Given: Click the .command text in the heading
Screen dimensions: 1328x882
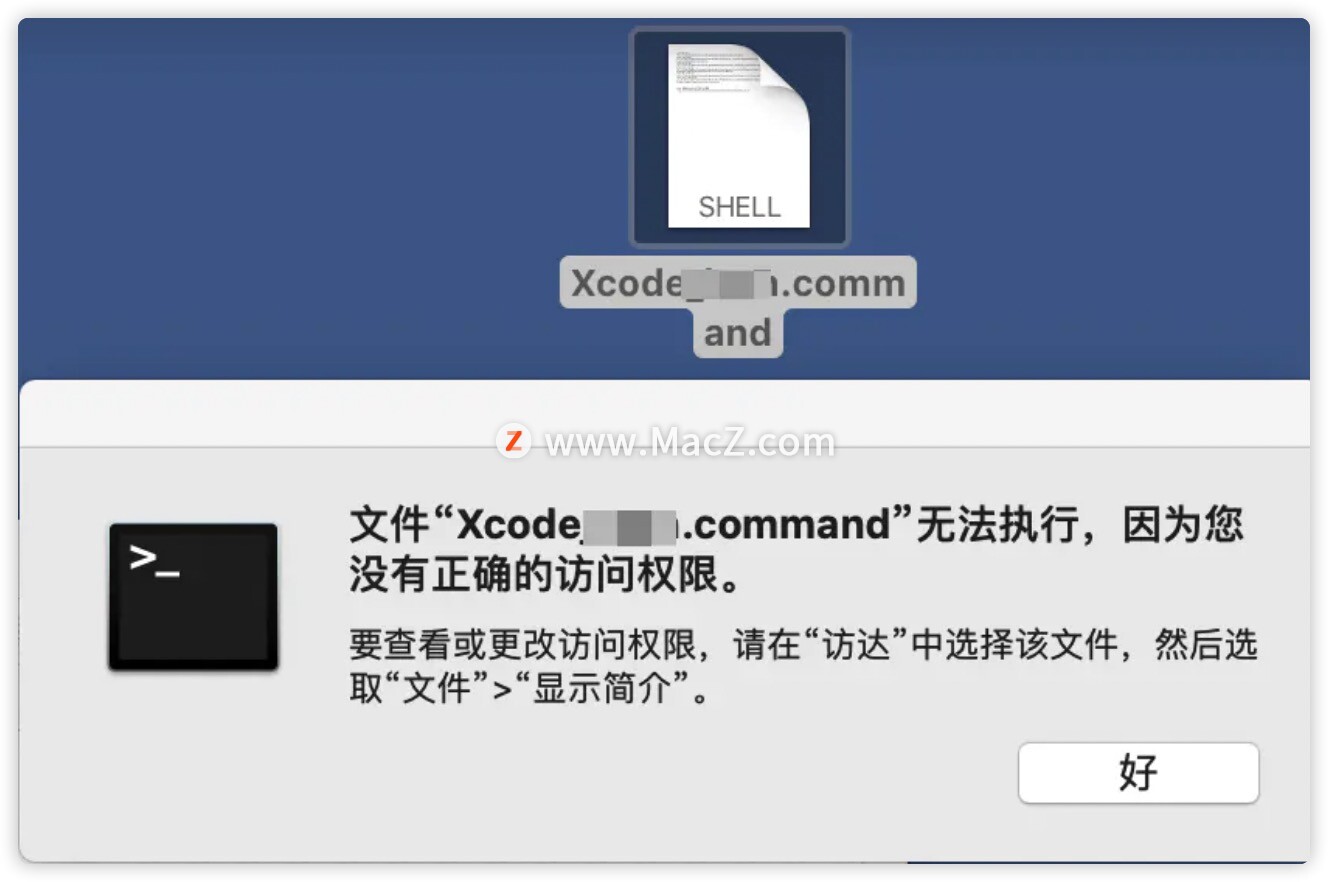Looking at the screenshot, I should (784, 525).
